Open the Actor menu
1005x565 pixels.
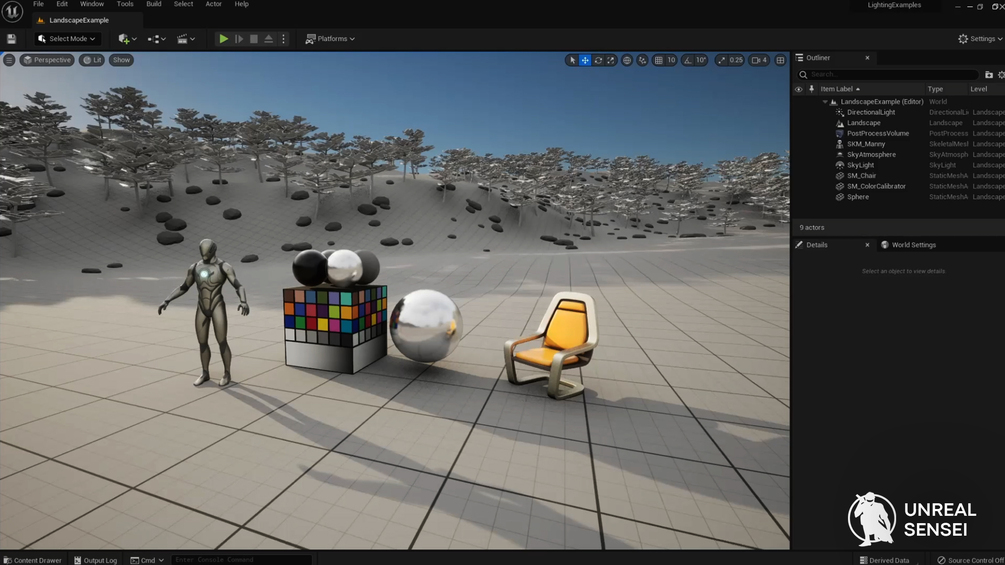(213, 4)
